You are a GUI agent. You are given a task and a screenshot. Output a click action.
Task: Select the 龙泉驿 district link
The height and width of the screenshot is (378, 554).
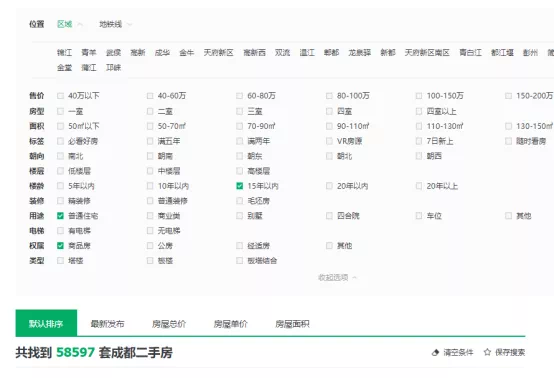pyautogui.click(x=360, y=53)
